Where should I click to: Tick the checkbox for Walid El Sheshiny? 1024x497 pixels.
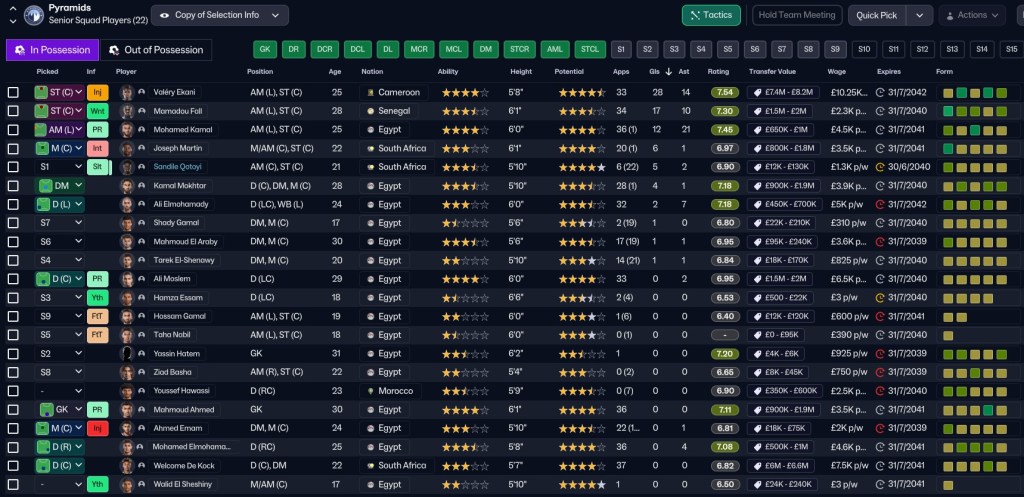point(13,485)
